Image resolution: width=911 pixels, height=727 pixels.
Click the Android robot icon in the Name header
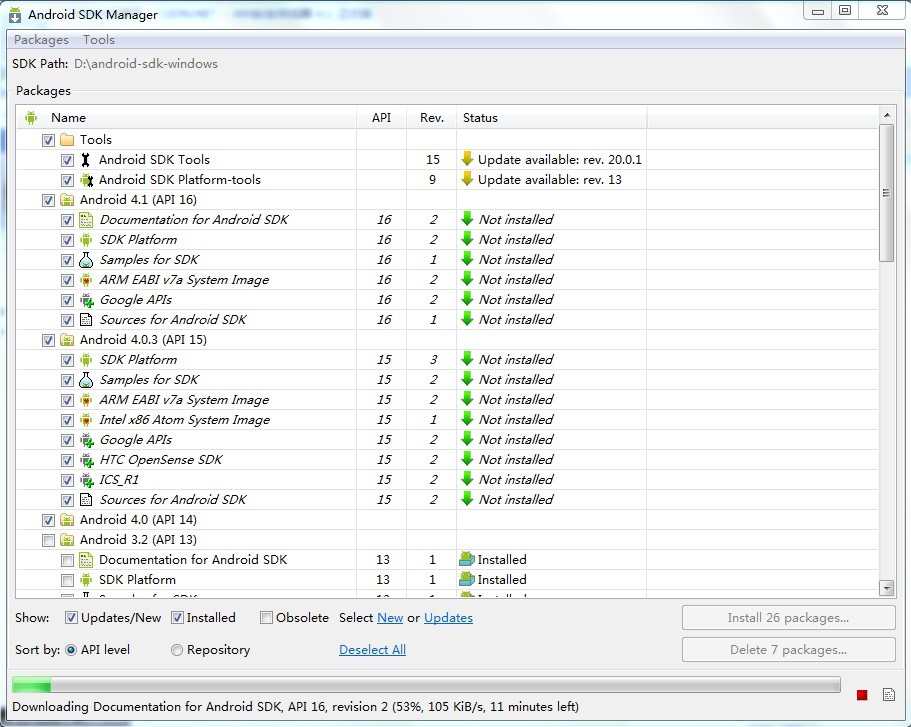[x=31, y=118]
